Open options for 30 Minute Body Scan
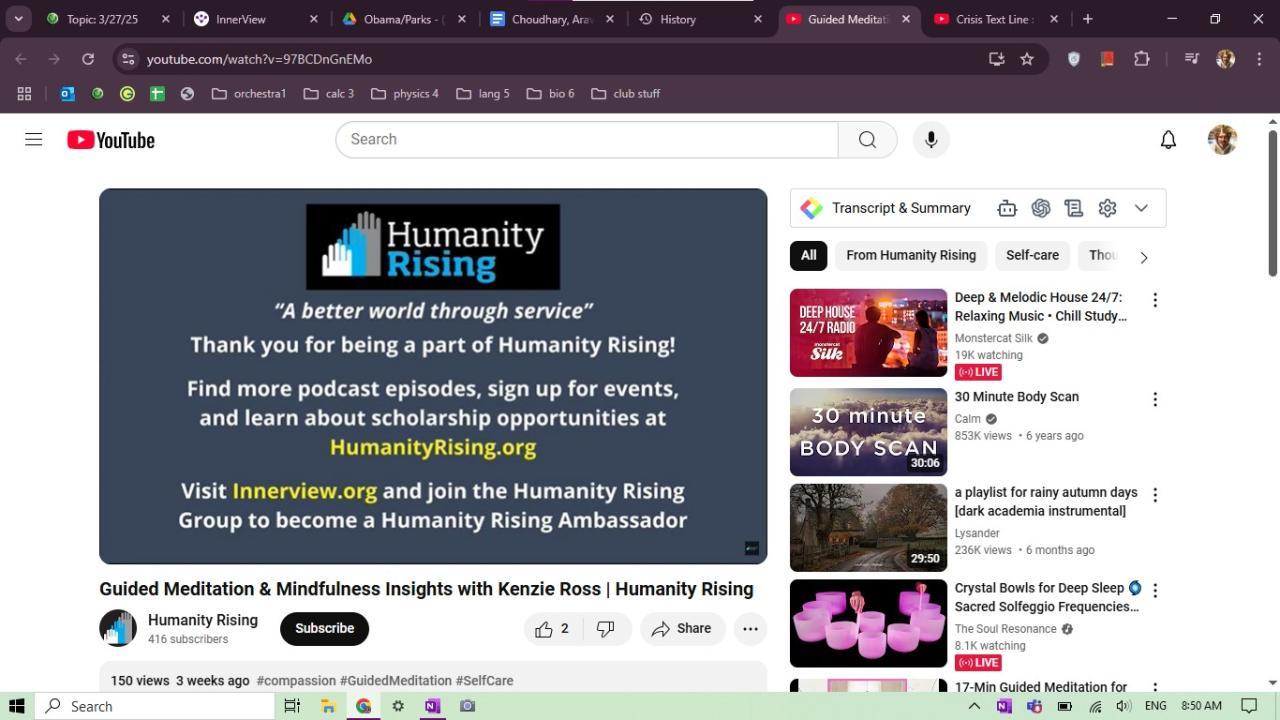The height and width of the screenshot is (720, 1280). 1155,399
